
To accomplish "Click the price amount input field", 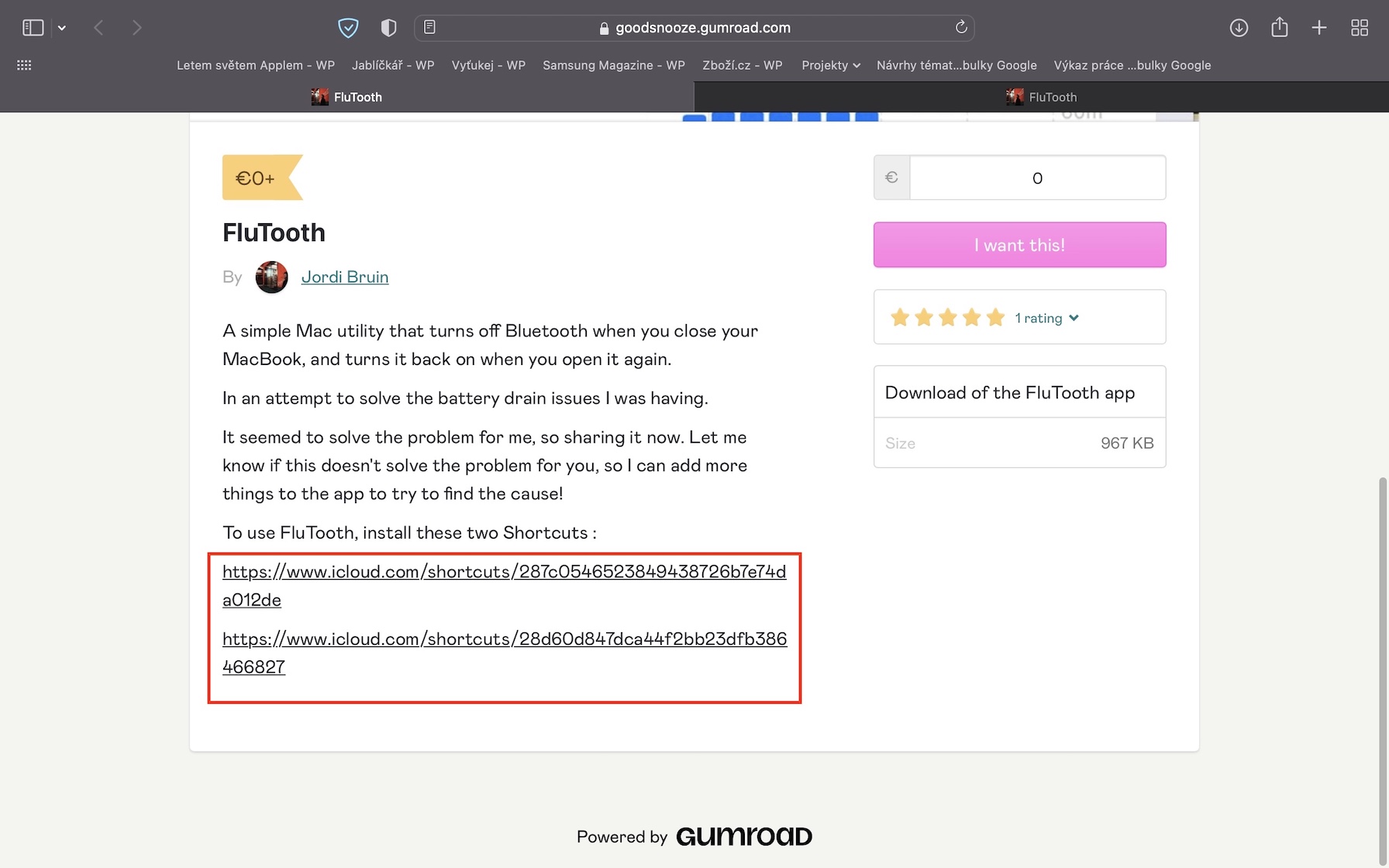I will [1037, 177].
